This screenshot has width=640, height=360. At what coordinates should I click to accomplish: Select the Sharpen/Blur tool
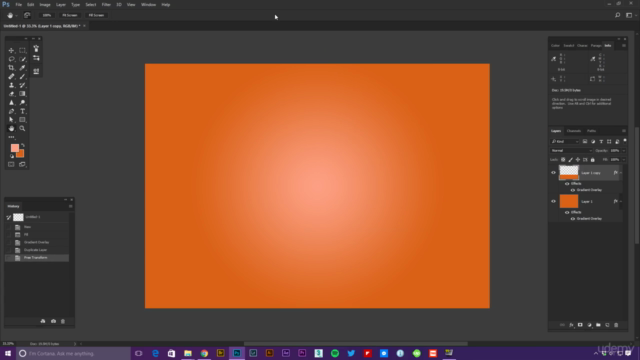point(11,102)
